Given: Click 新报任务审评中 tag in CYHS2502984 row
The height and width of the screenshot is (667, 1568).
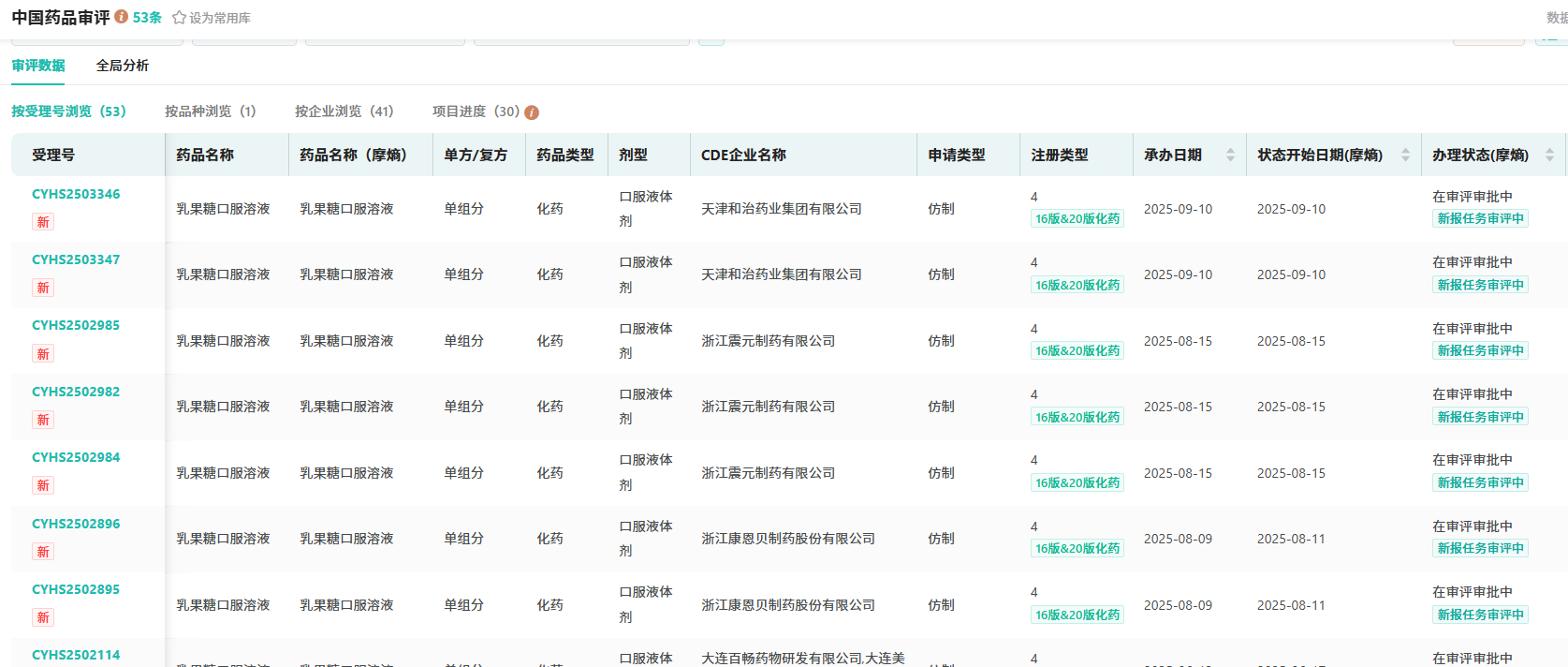Looking at the screenshot, I should (1481, 482).
